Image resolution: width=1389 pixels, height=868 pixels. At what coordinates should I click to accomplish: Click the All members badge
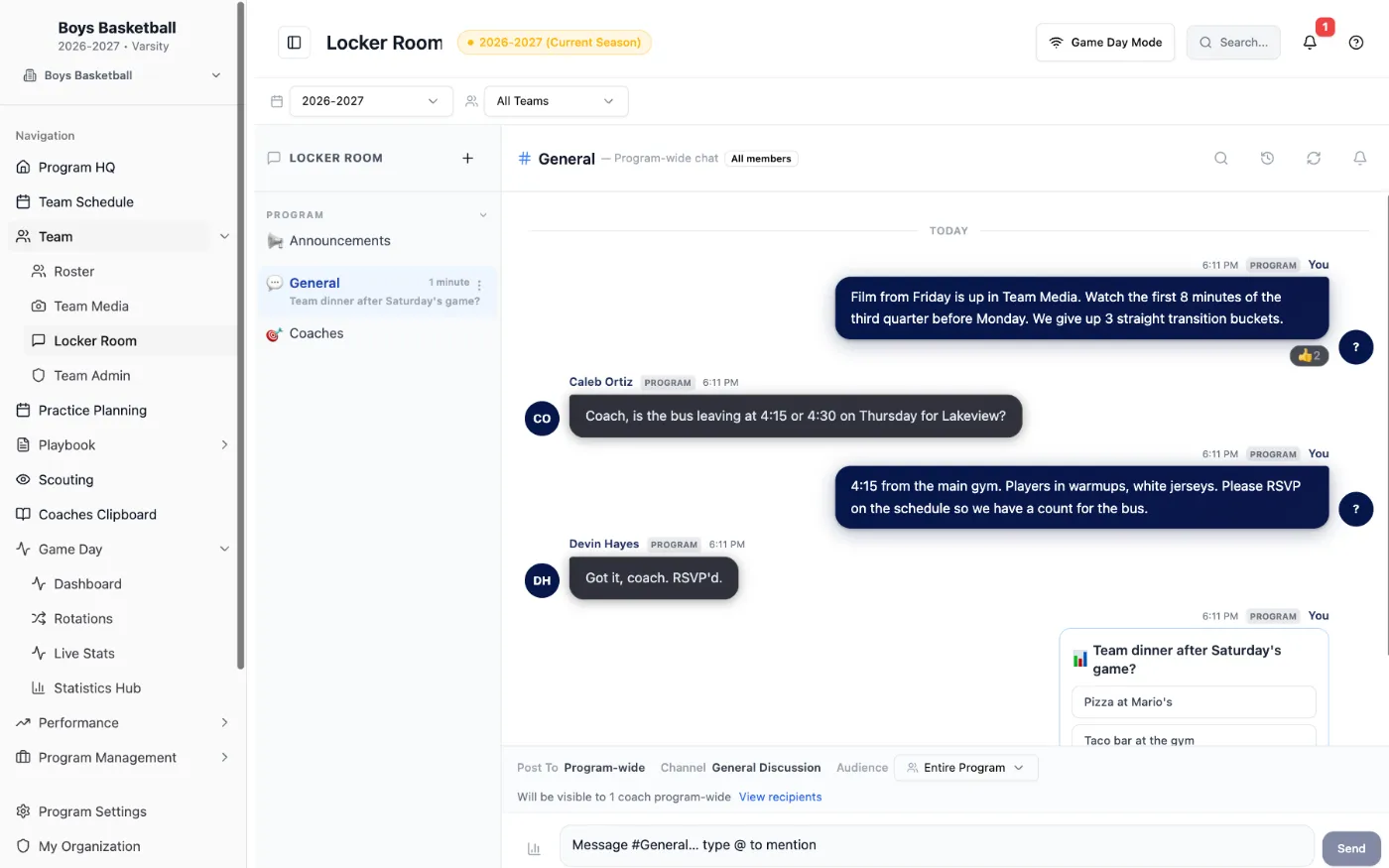761,159
